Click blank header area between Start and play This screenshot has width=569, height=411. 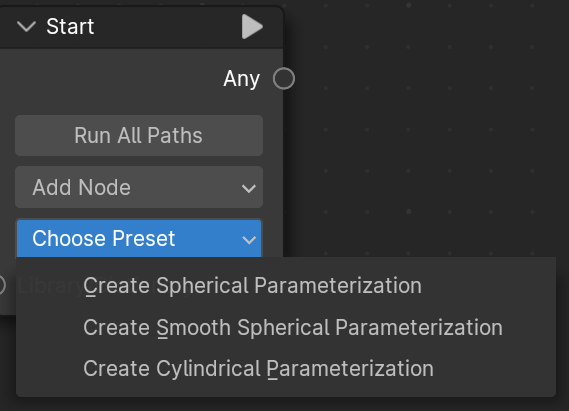[167, 26]
